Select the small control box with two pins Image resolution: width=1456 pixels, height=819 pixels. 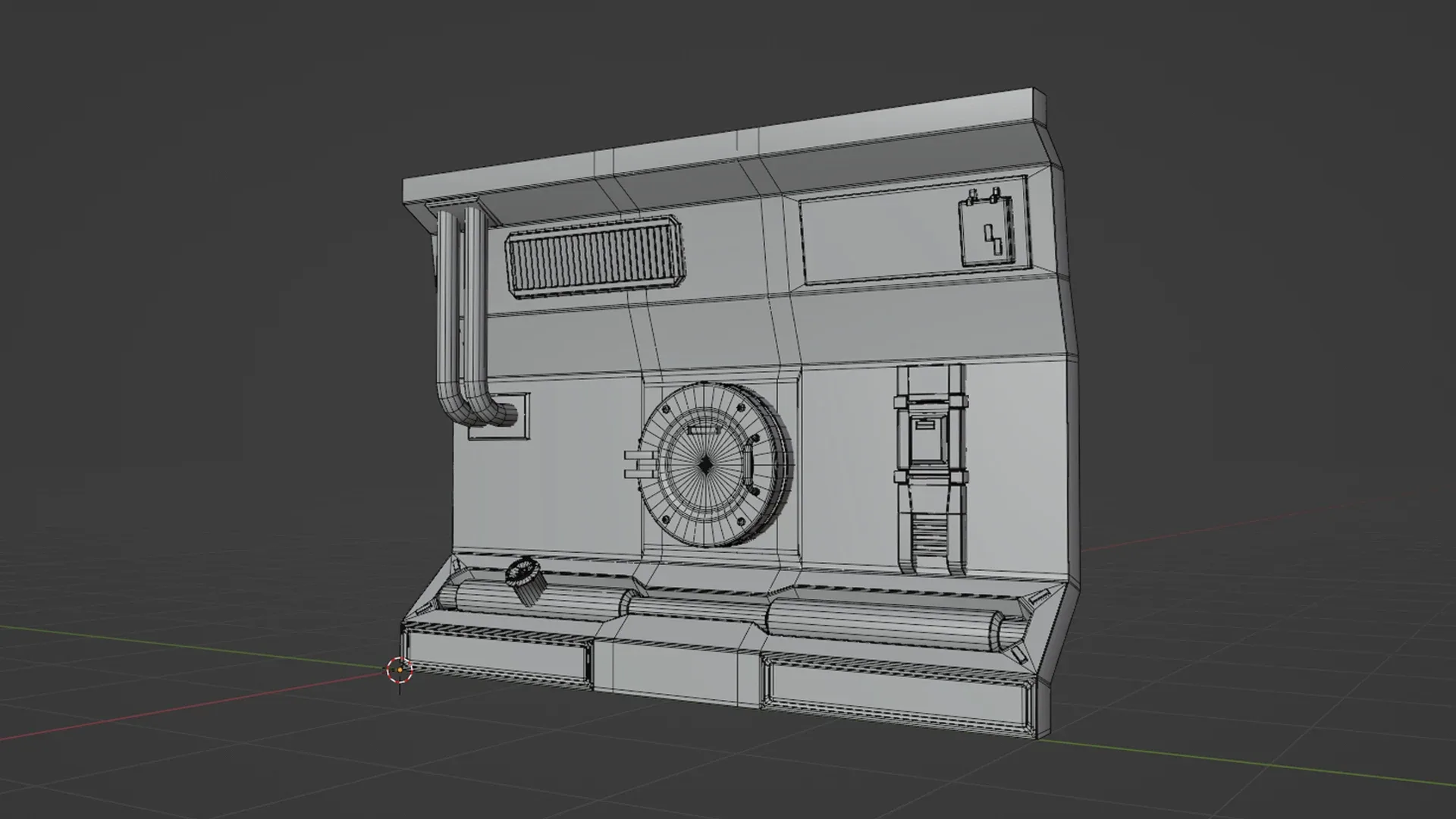tap(986, 227)
